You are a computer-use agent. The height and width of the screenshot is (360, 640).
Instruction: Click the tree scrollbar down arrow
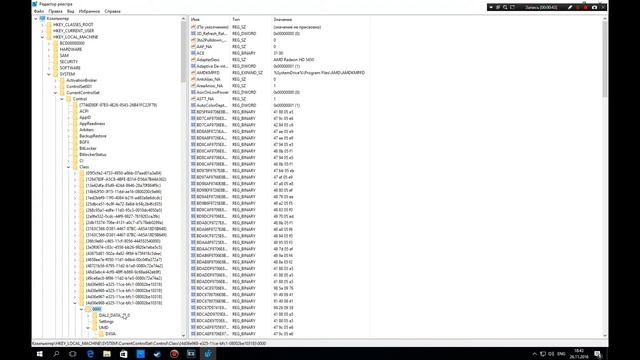(183, 336)
